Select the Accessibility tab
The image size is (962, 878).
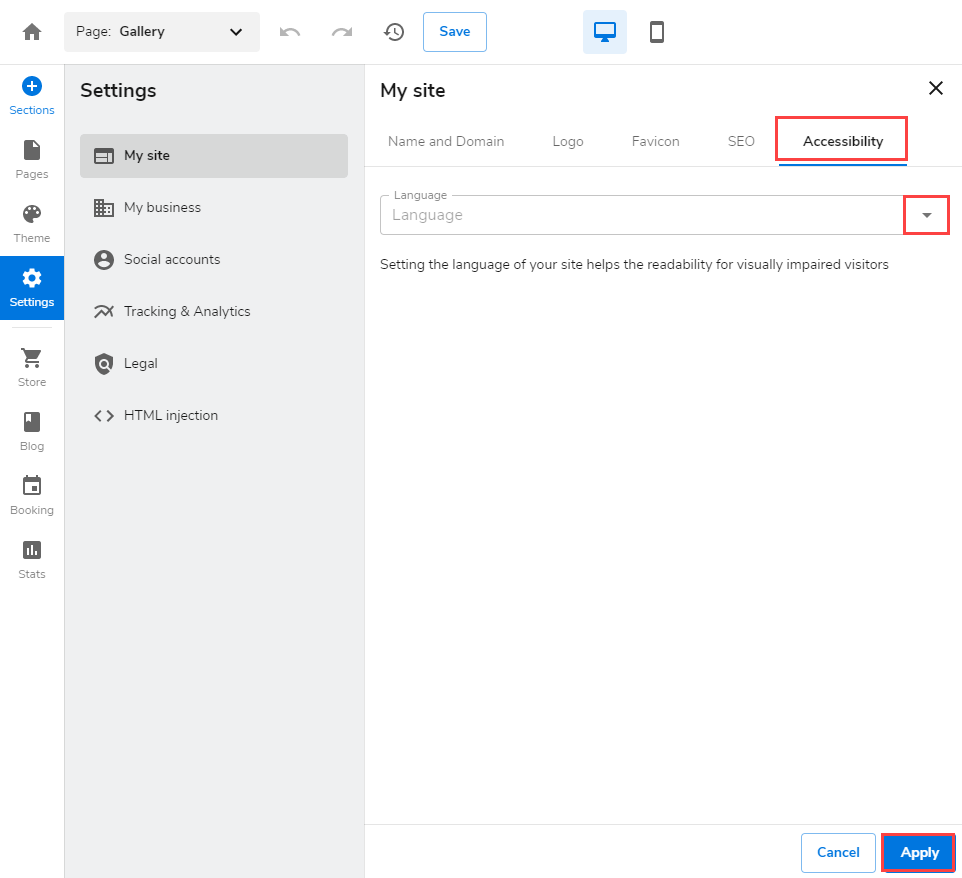pyautogui.click(x=843, y=142)
